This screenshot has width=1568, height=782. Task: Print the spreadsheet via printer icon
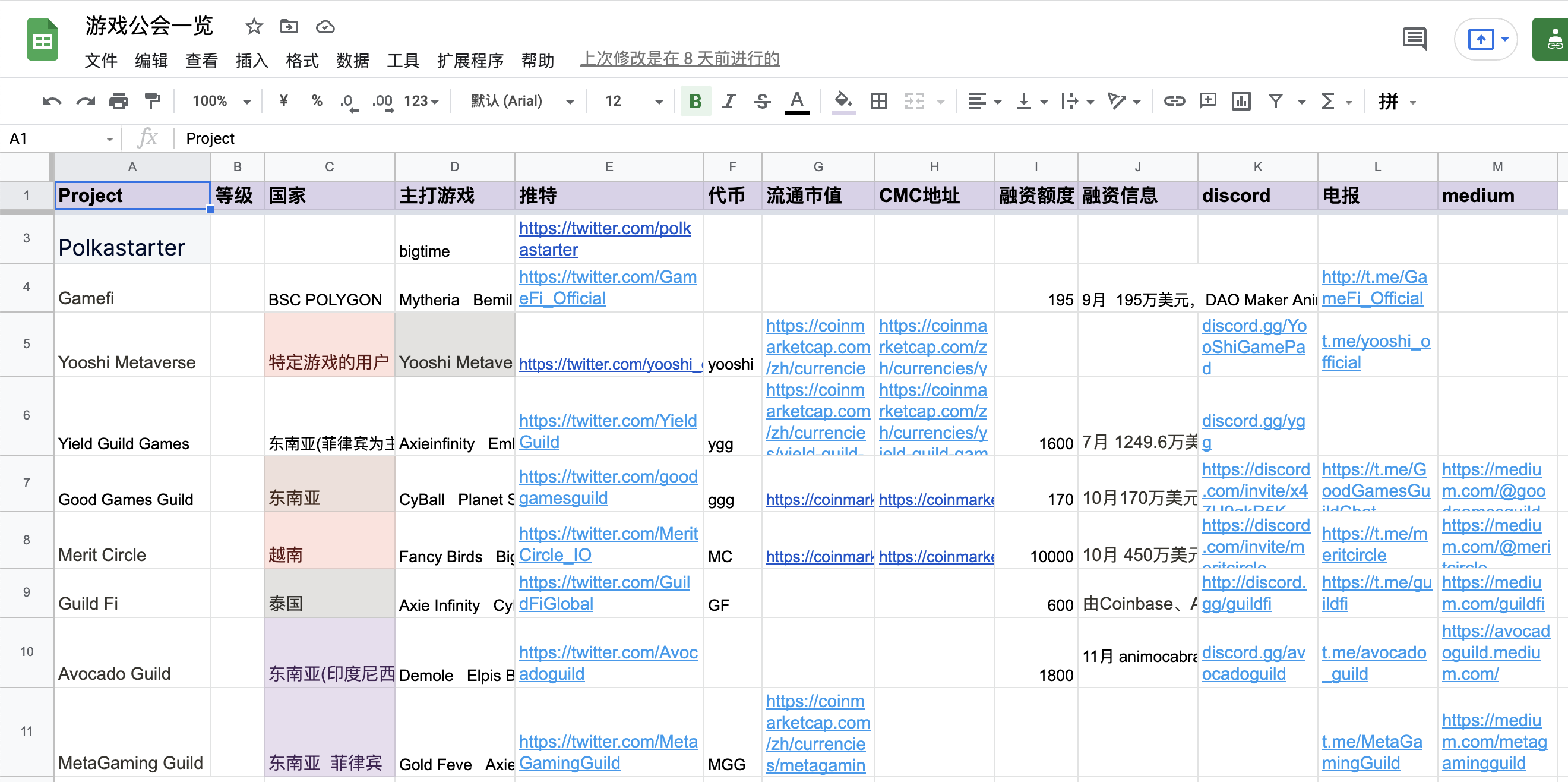119,101
